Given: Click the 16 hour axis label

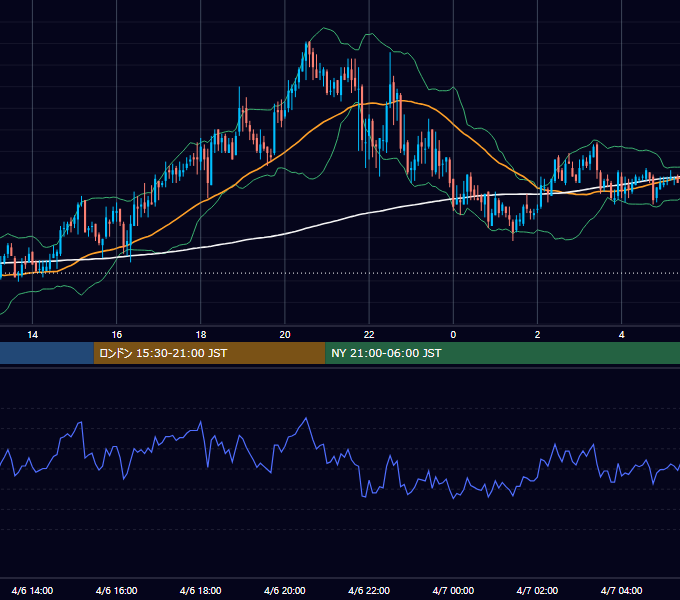Looking at the screenshot, I should (x=117, y=335).
